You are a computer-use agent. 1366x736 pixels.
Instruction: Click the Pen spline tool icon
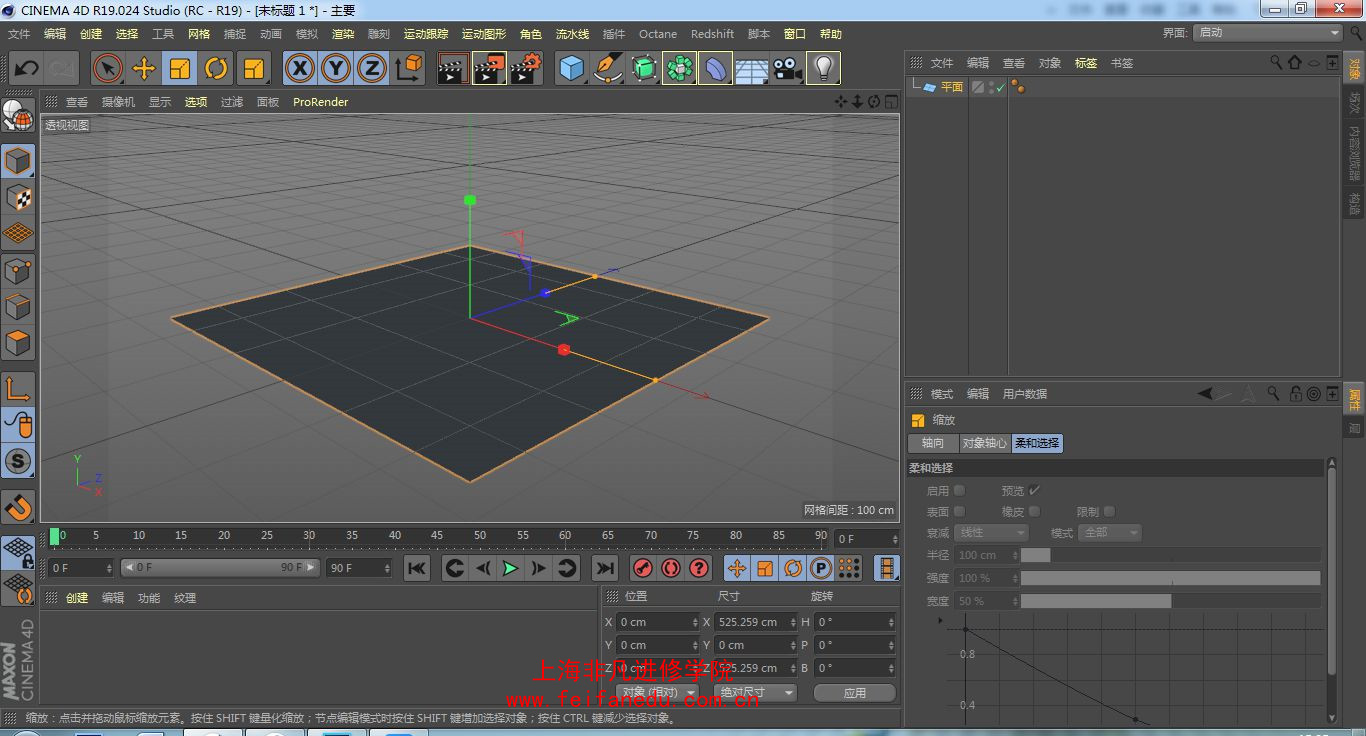[x=607, y=68]
